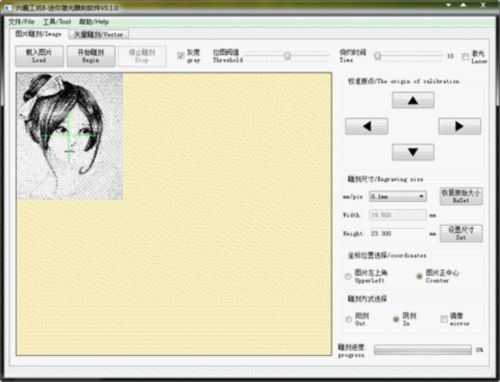Open the File menu
Screen dimensions: 500x382
pos(21,22)
